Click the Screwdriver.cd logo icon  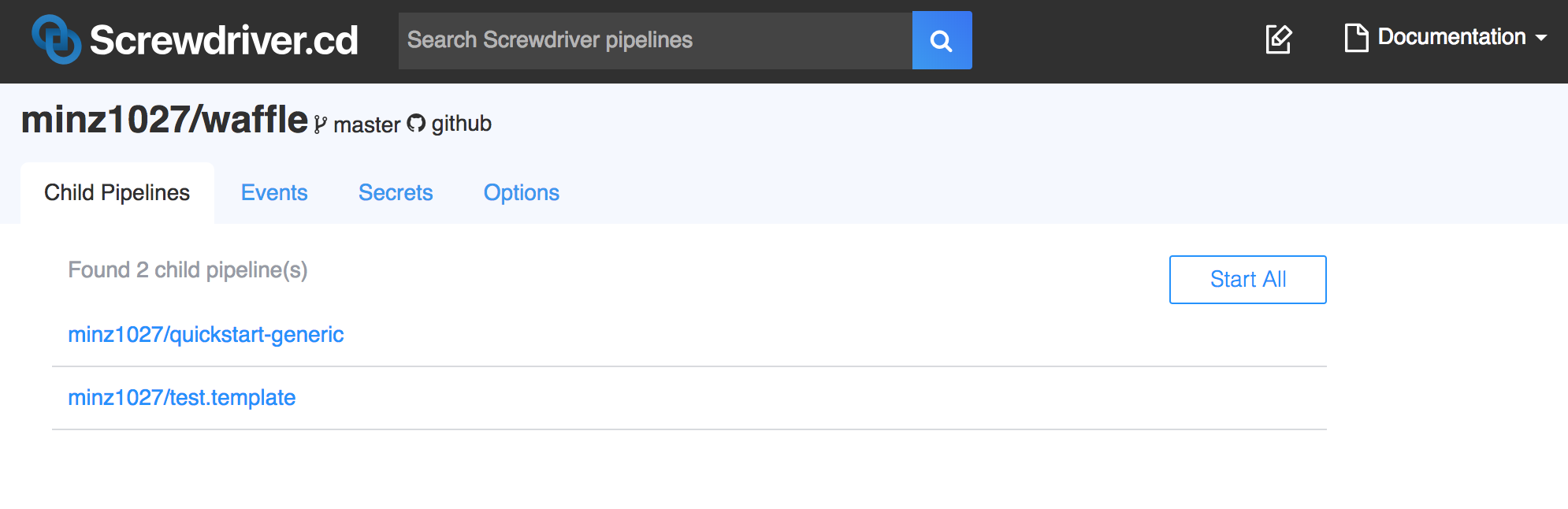pos(56,39)
